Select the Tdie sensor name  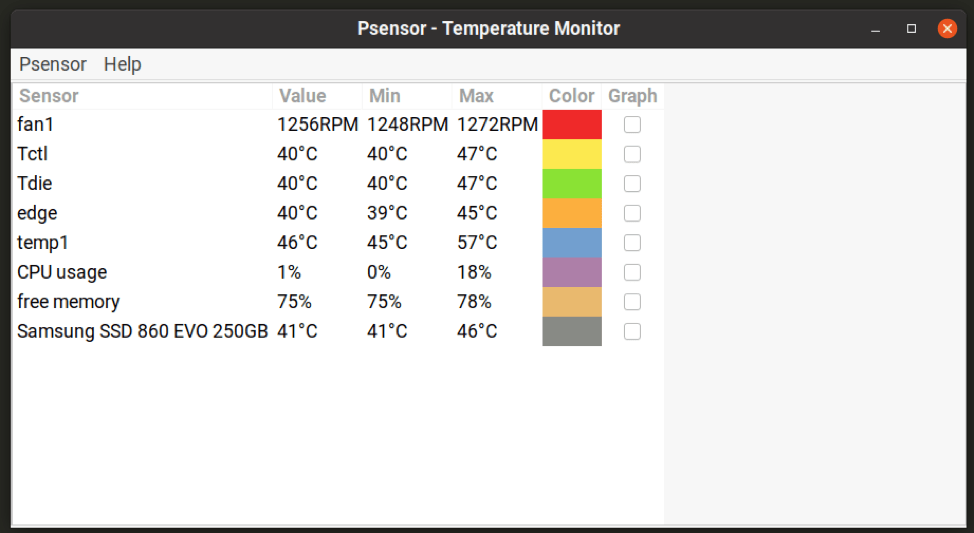(x=34, y=183)
